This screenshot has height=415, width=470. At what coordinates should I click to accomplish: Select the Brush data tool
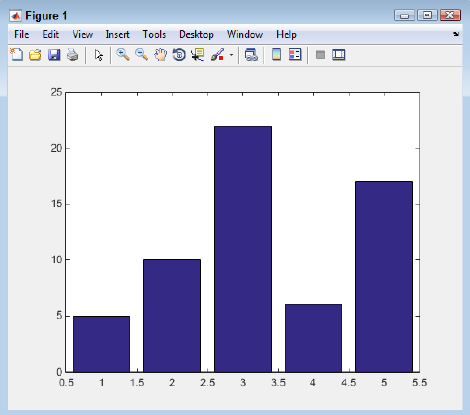(217, 55)
